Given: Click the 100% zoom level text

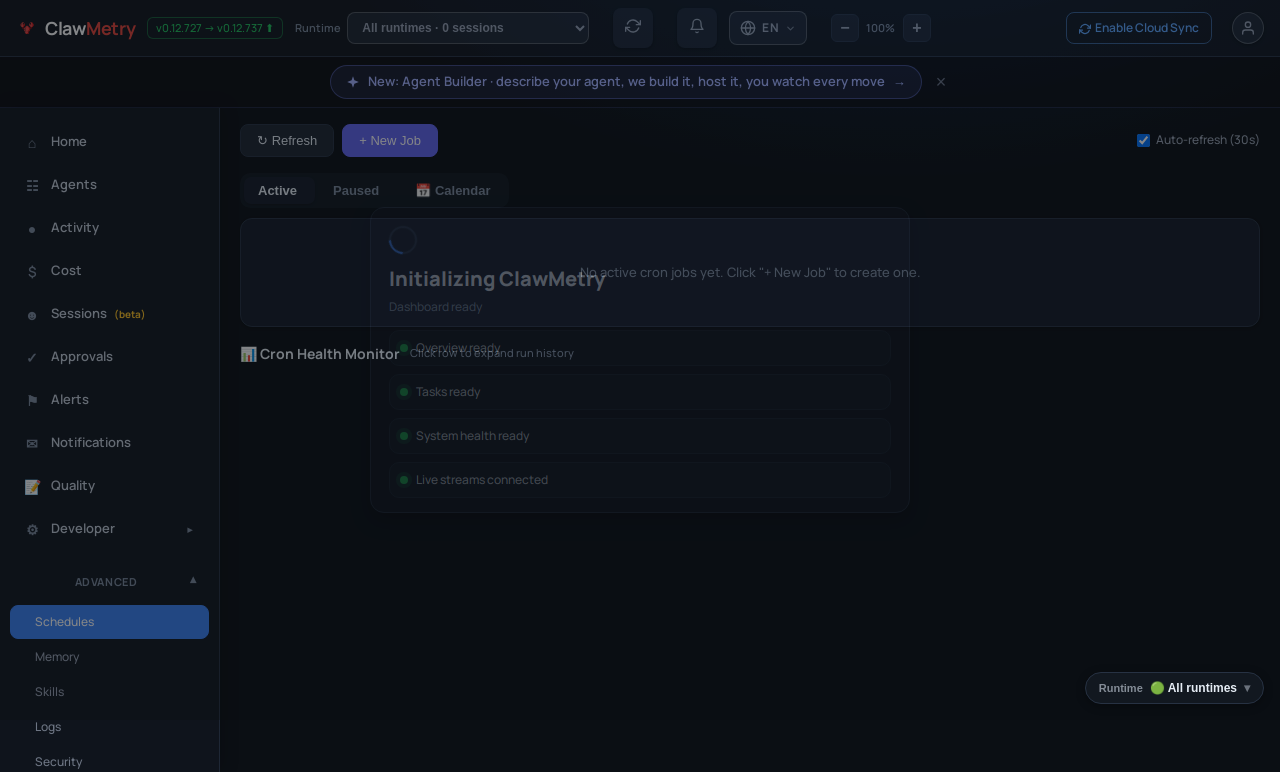Looking at the screenshot, I should 880,28.
